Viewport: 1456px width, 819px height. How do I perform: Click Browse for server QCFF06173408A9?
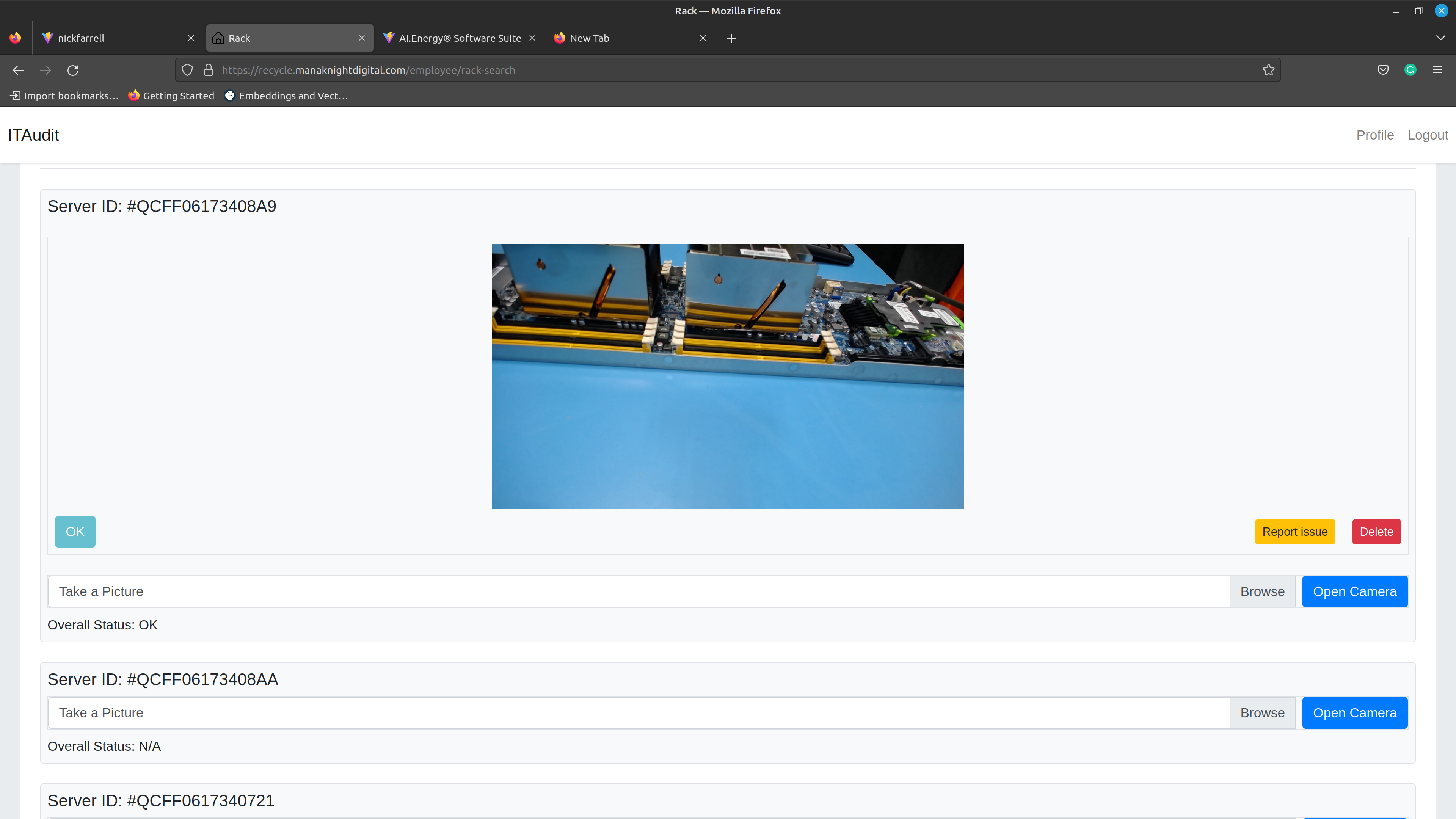(x=1261, y=592)
